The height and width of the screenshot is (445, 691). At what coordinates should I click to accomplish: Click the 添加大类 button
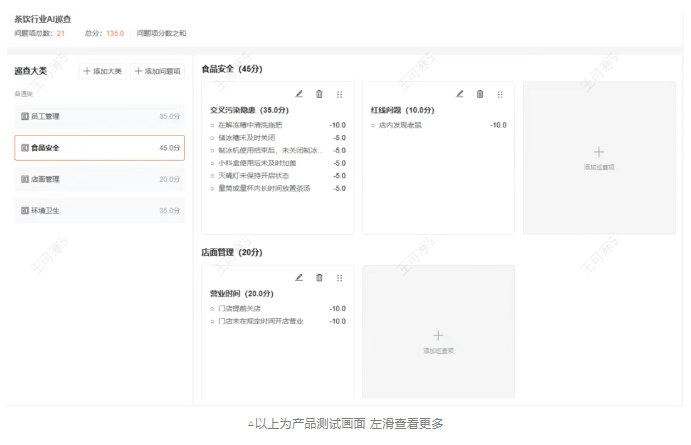(103, 71)
